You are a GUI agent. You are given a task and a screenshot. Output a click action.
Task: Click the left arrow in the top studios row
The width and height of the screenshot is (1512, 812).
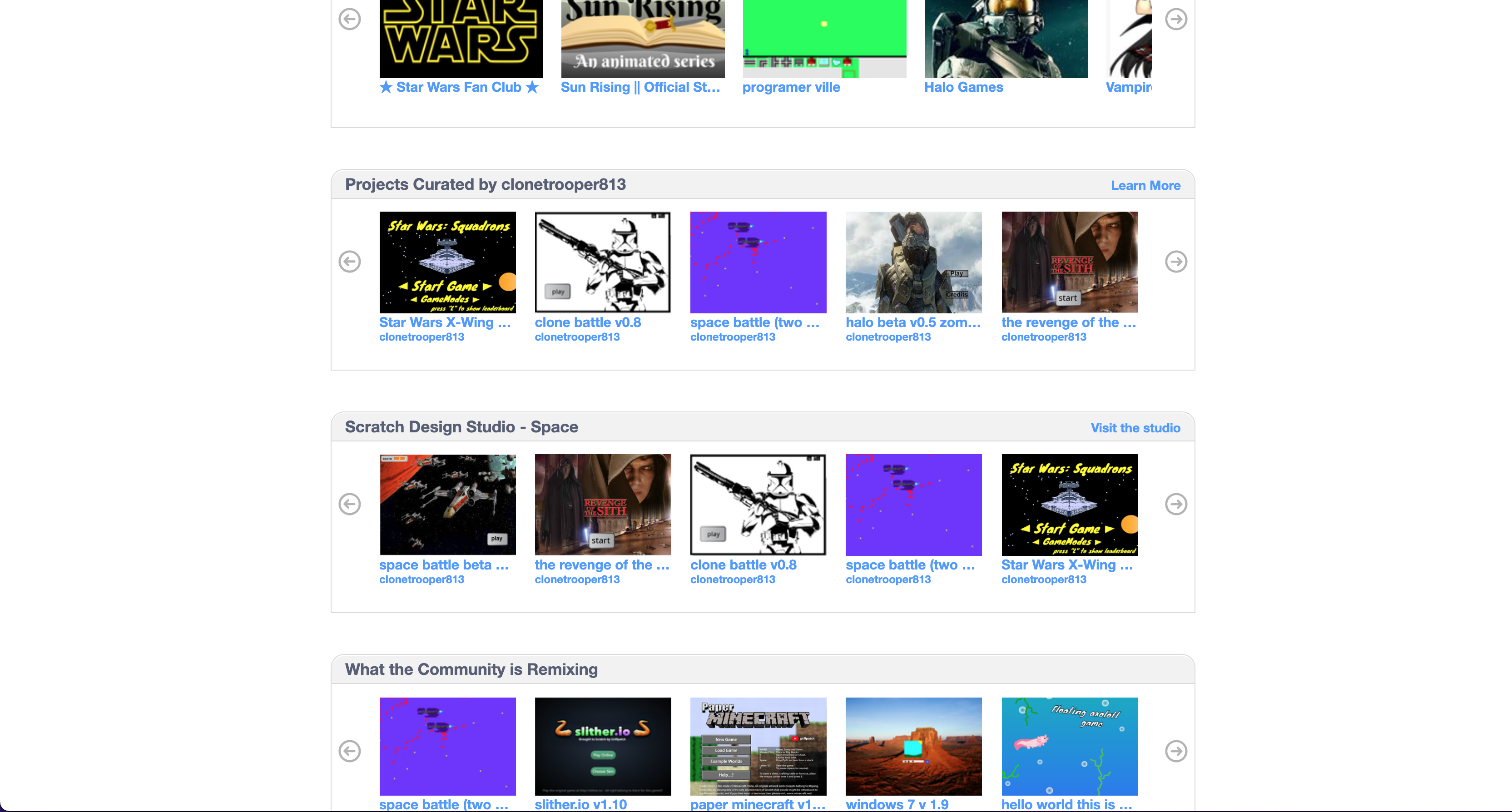350,20
